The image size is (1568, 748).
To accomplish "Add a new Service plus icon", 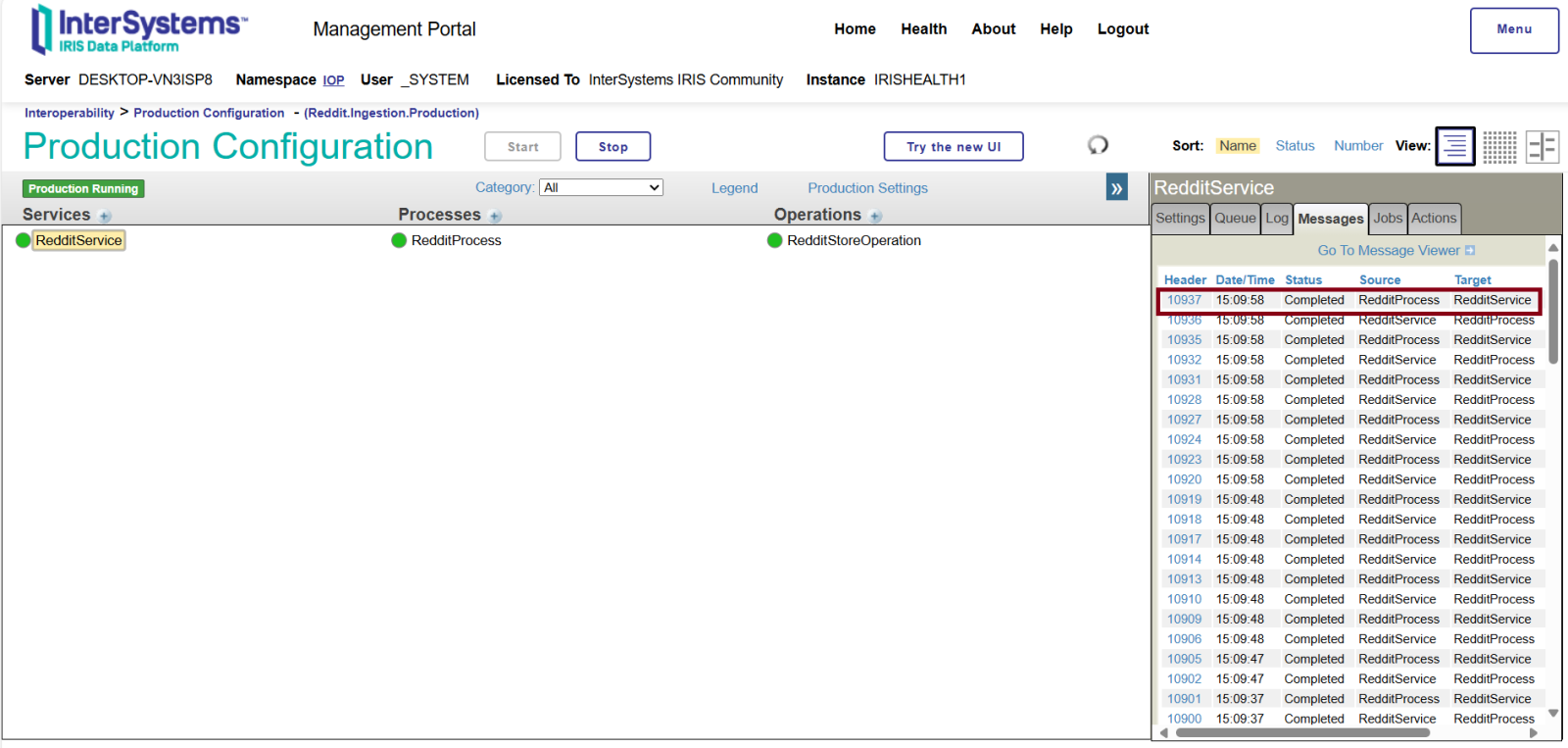I will click(105, 216).
